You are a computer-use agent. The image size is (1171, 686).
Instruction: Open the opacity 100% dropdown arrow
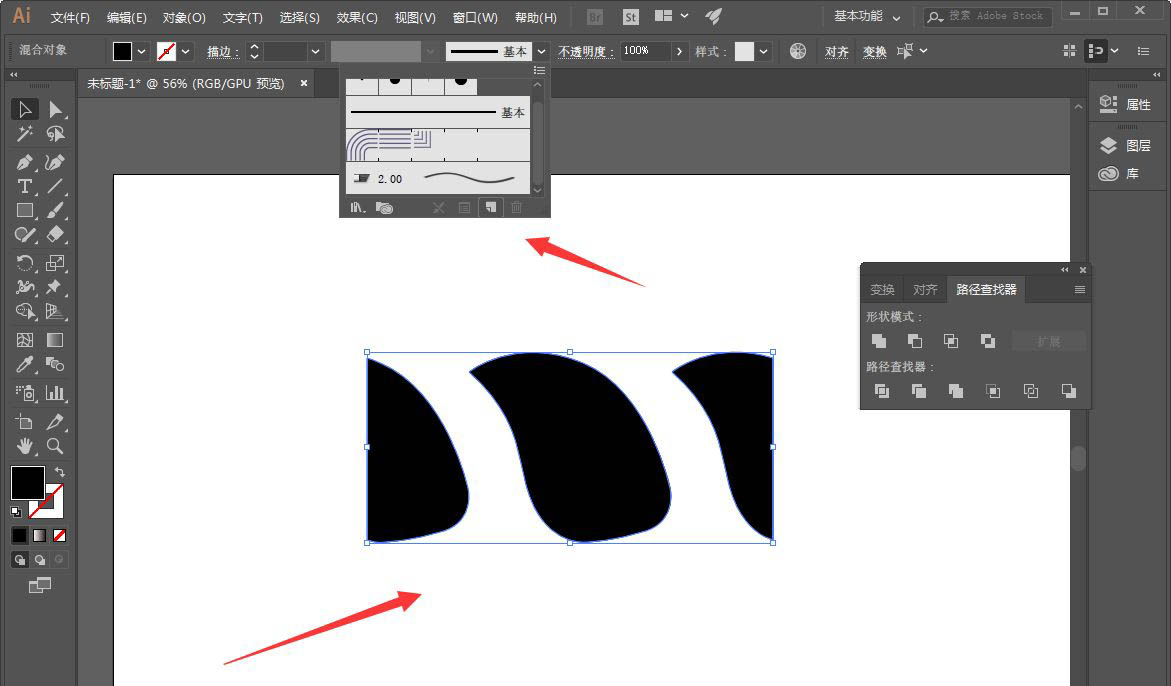680,51
